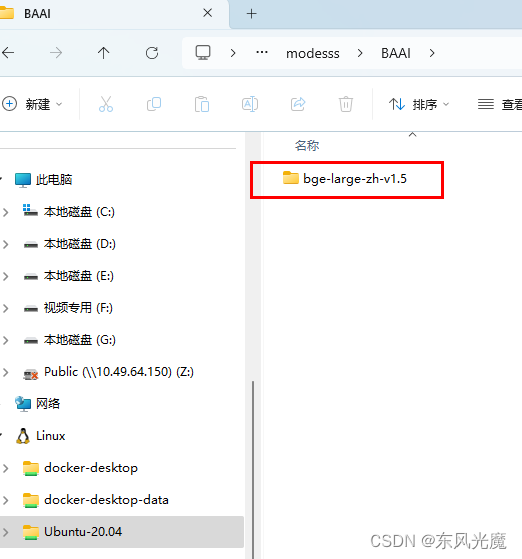Close the BAAI tab
This screenshot has height=559, width=522.
(x=208, y=13)
